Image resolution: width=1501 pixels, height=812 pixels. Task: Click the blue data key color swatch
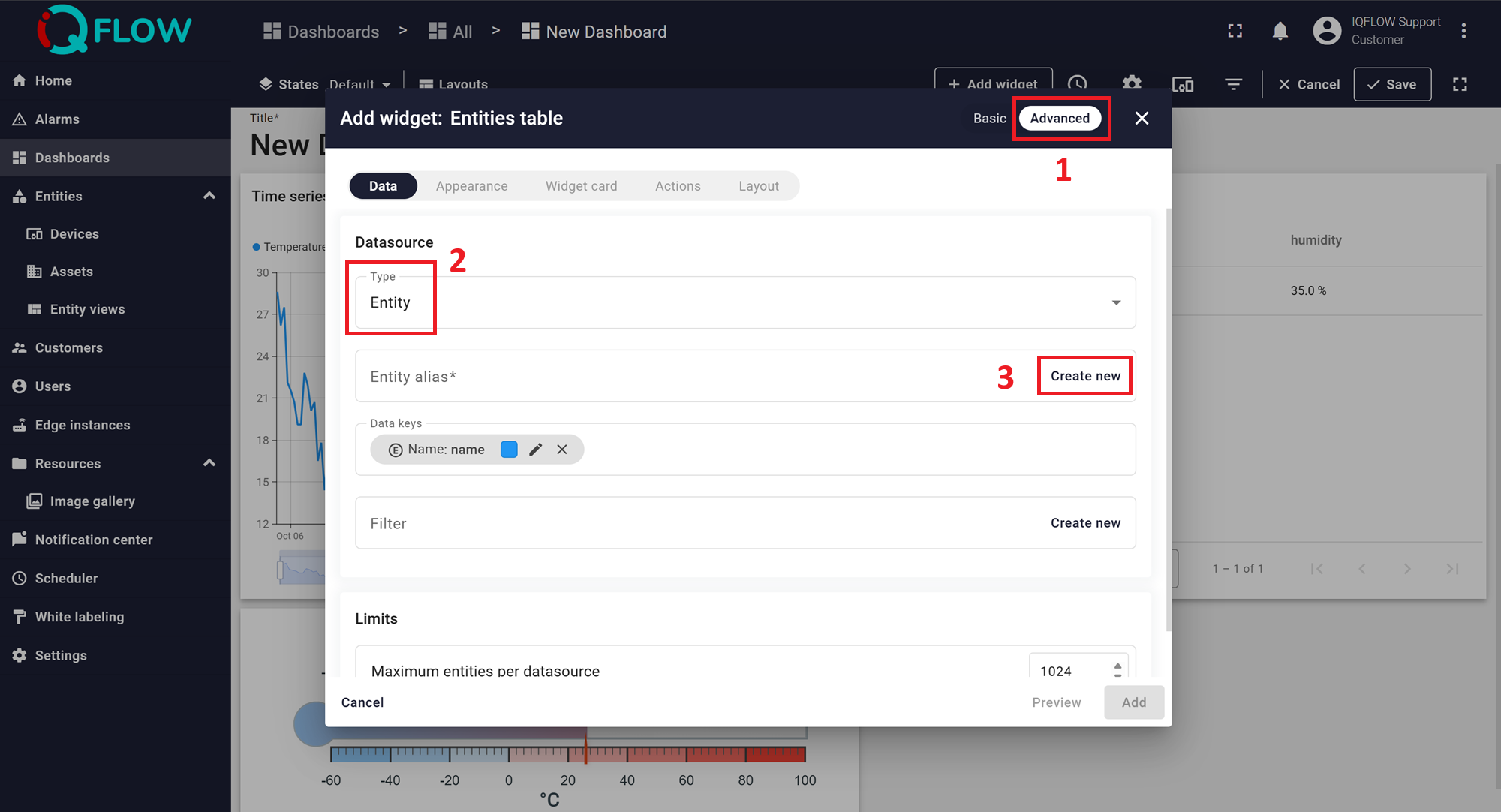coord(509,450)
